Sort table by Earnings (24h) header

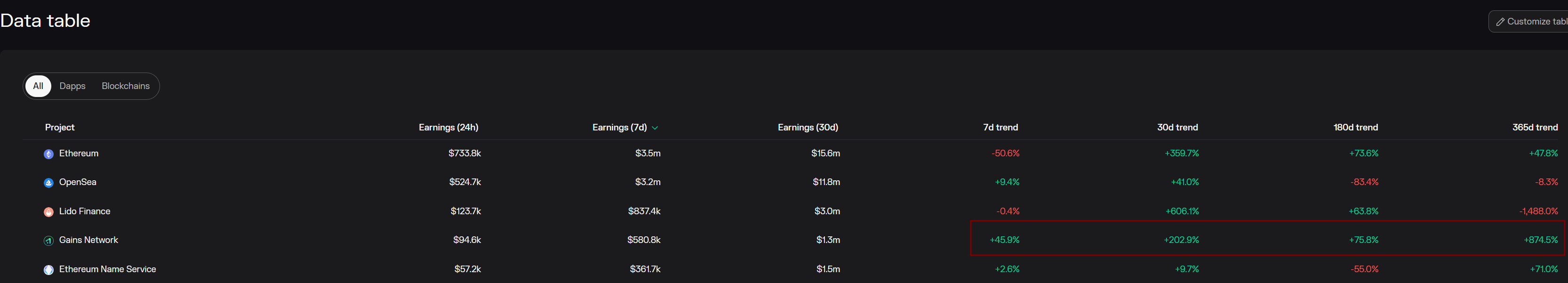pos(448,127)
